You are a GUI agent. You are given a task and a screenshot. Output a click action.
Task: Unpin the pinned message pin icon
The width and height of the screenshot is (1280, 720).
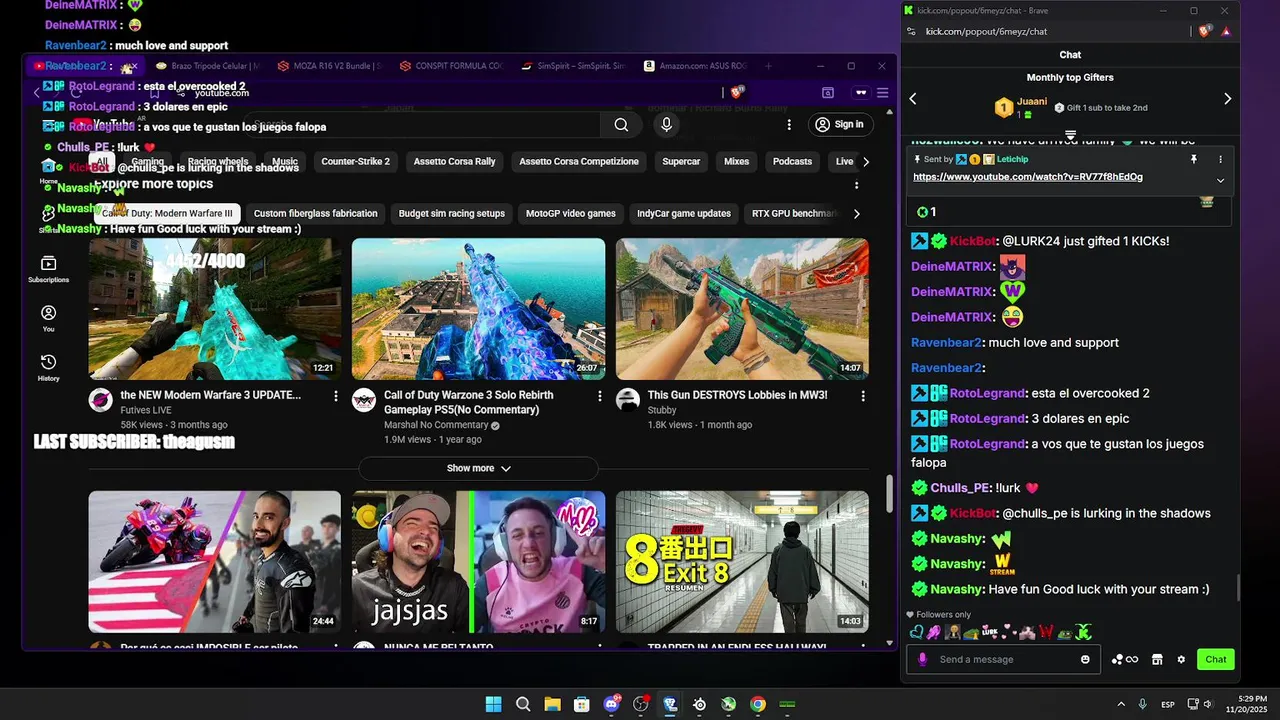tap(1193, 159)
